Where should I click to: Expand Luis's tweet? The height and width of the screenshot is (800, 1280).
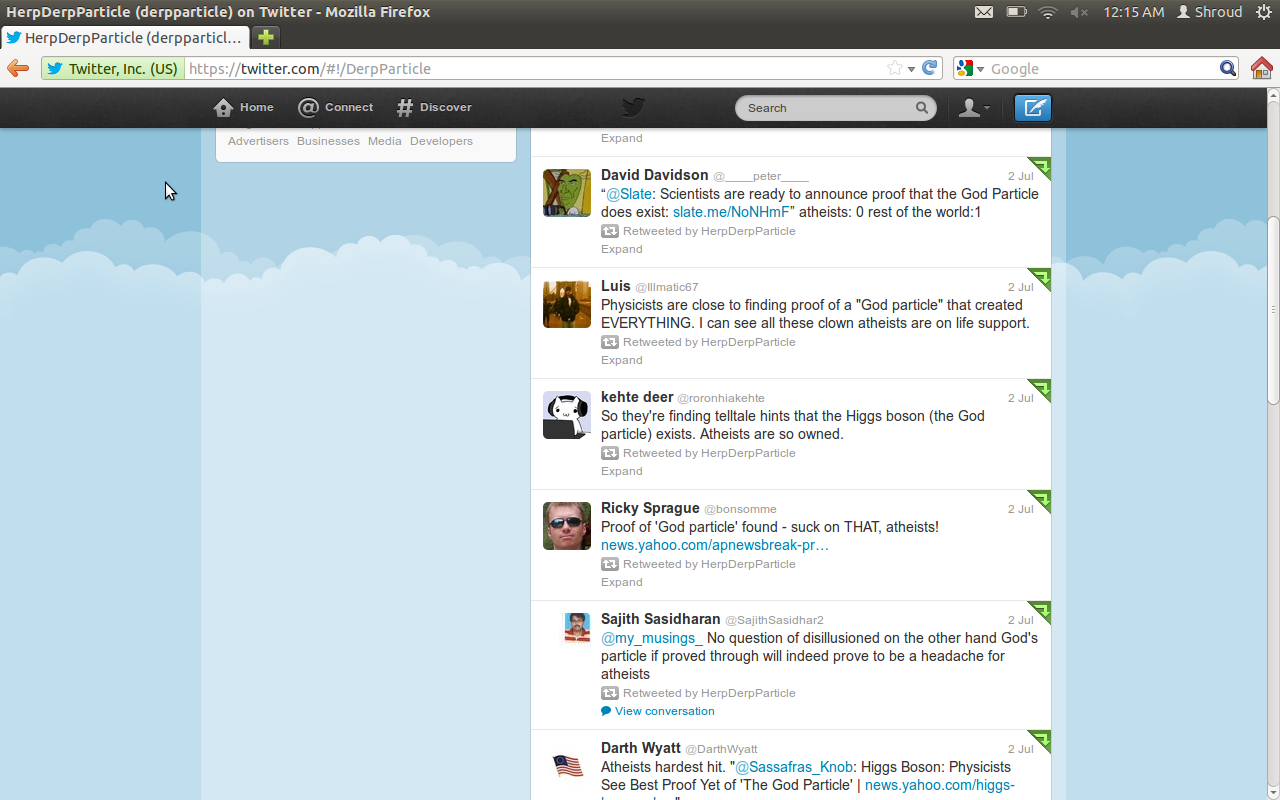coord(622,360)
